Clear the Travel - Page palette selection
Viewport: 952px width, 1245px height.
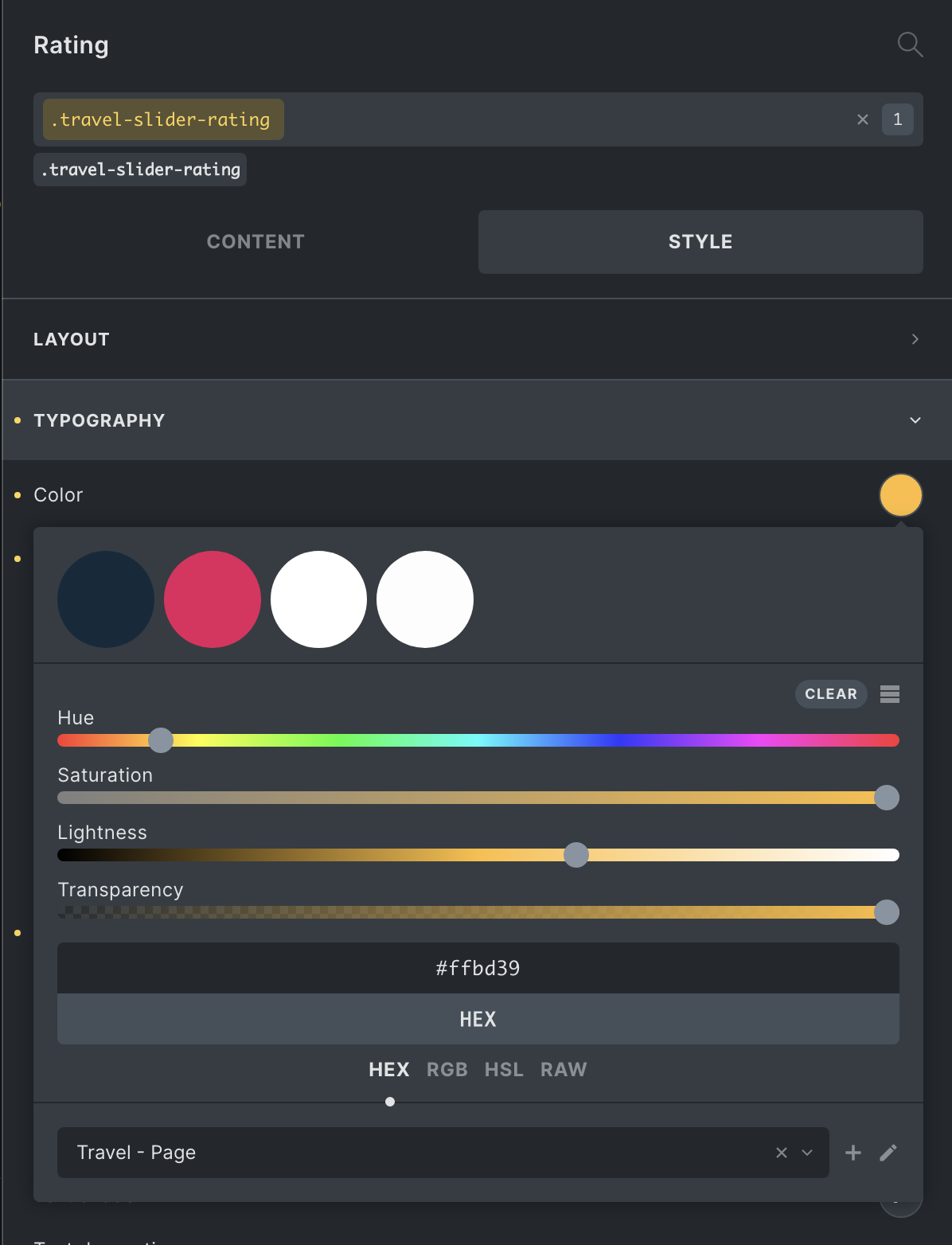(782, 1153)
